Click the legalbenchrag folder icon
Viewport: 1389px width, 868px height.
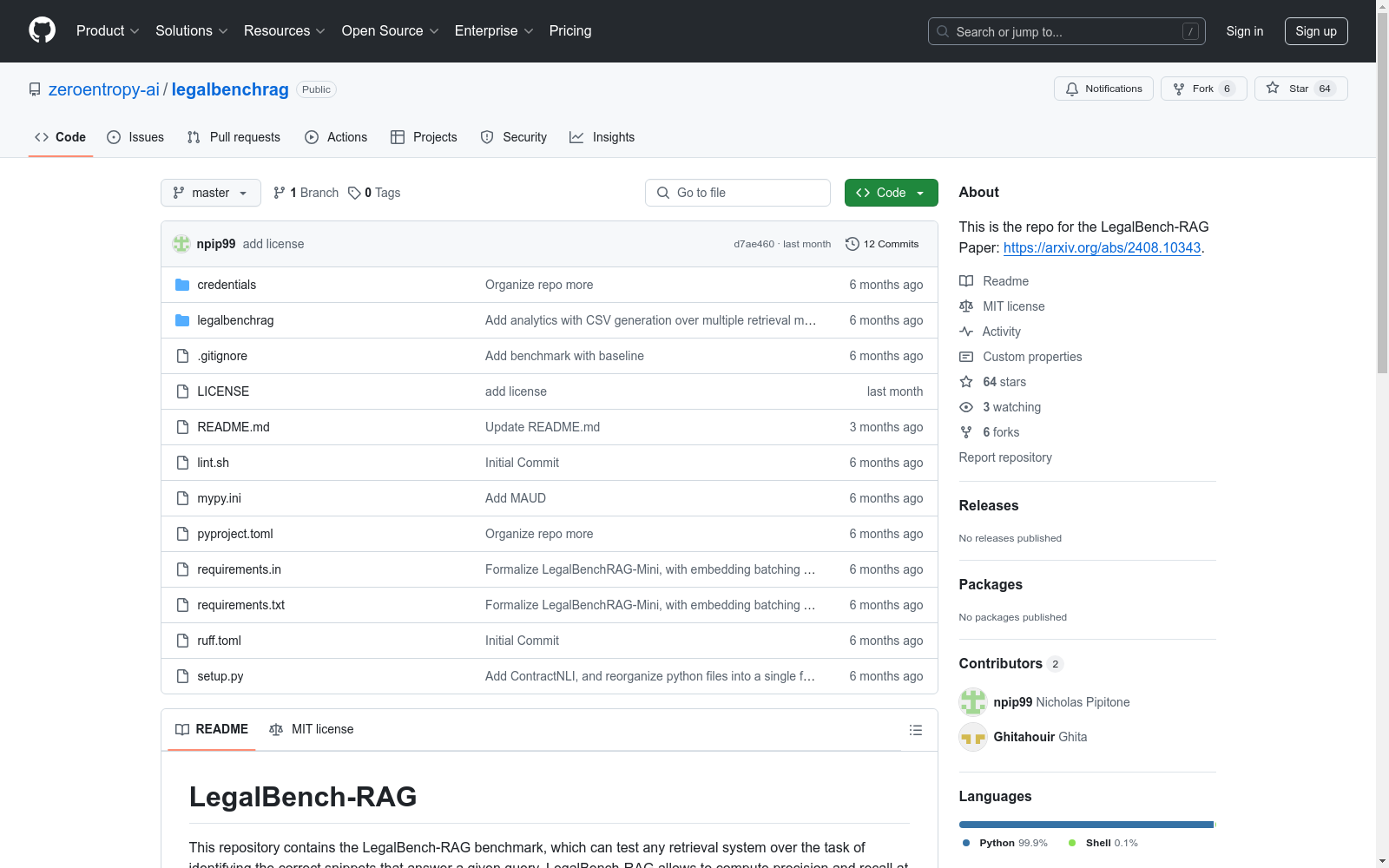182,320
